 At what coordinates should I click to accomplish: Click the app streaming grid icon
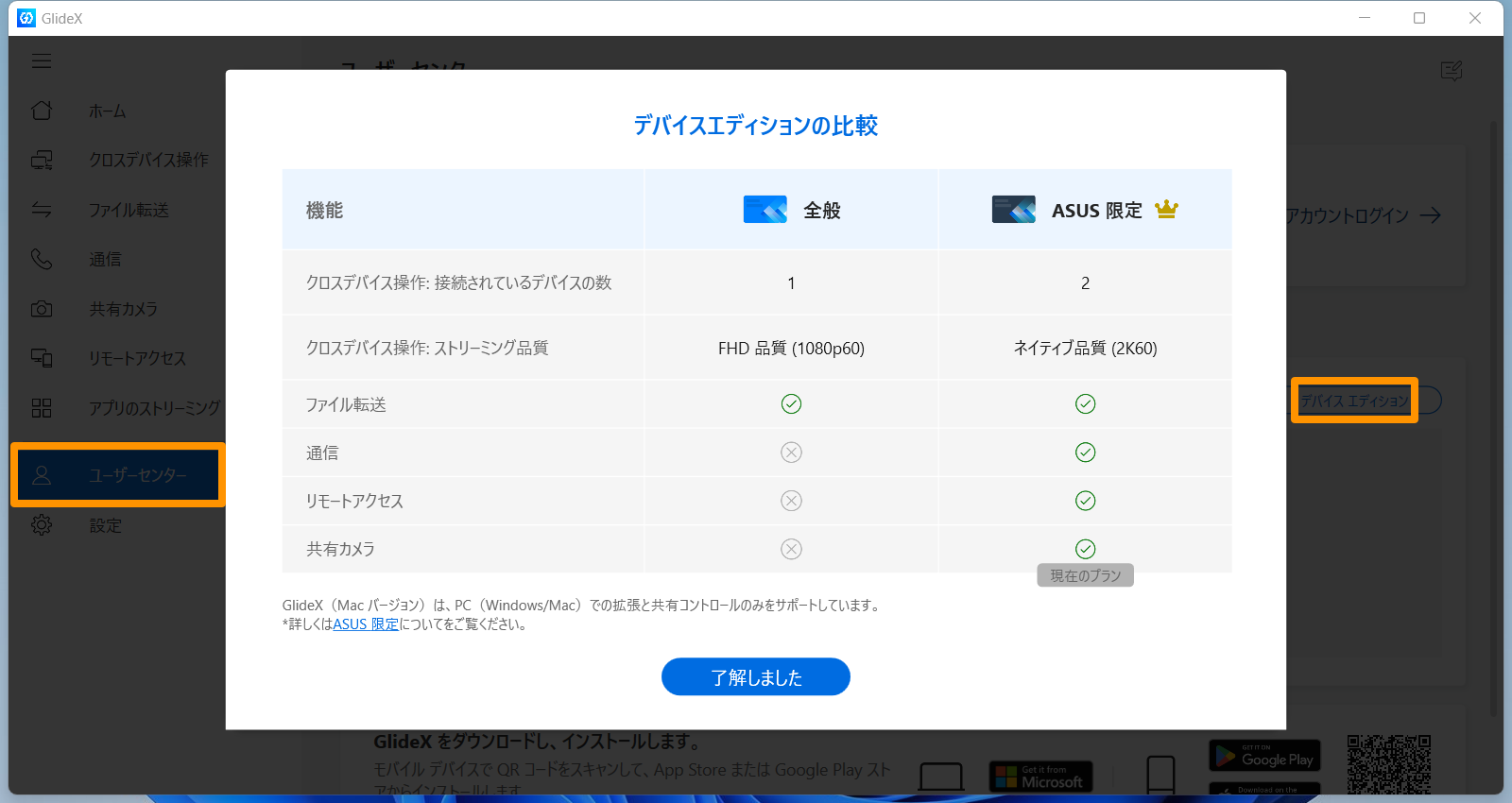coord(42,408)
